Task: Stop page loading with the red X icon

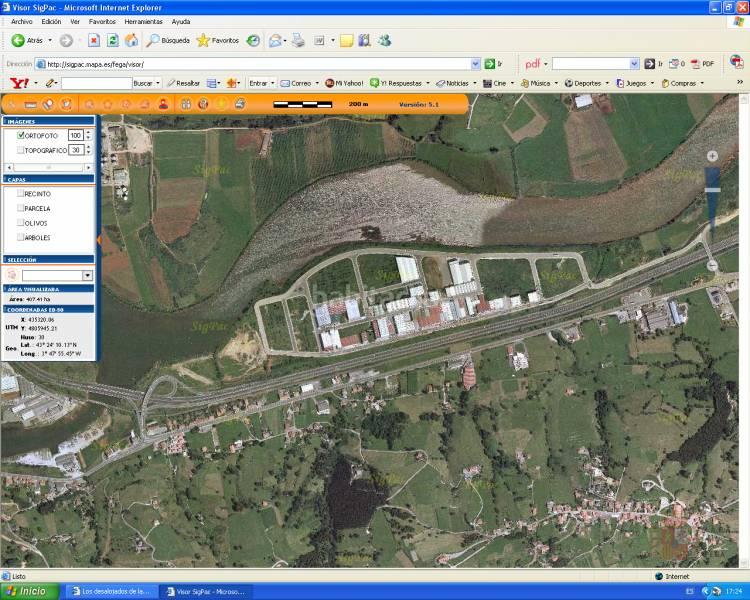Action: pos(93,40)
